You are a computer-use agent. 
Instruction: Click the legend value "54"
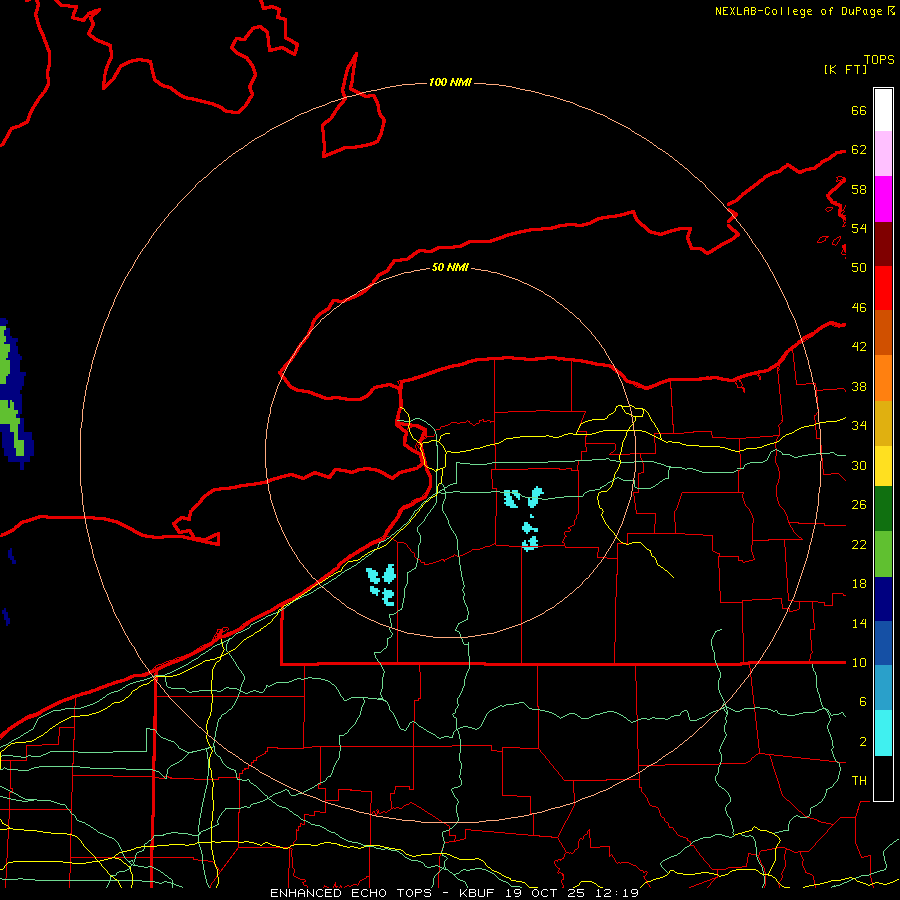point(859,228)
